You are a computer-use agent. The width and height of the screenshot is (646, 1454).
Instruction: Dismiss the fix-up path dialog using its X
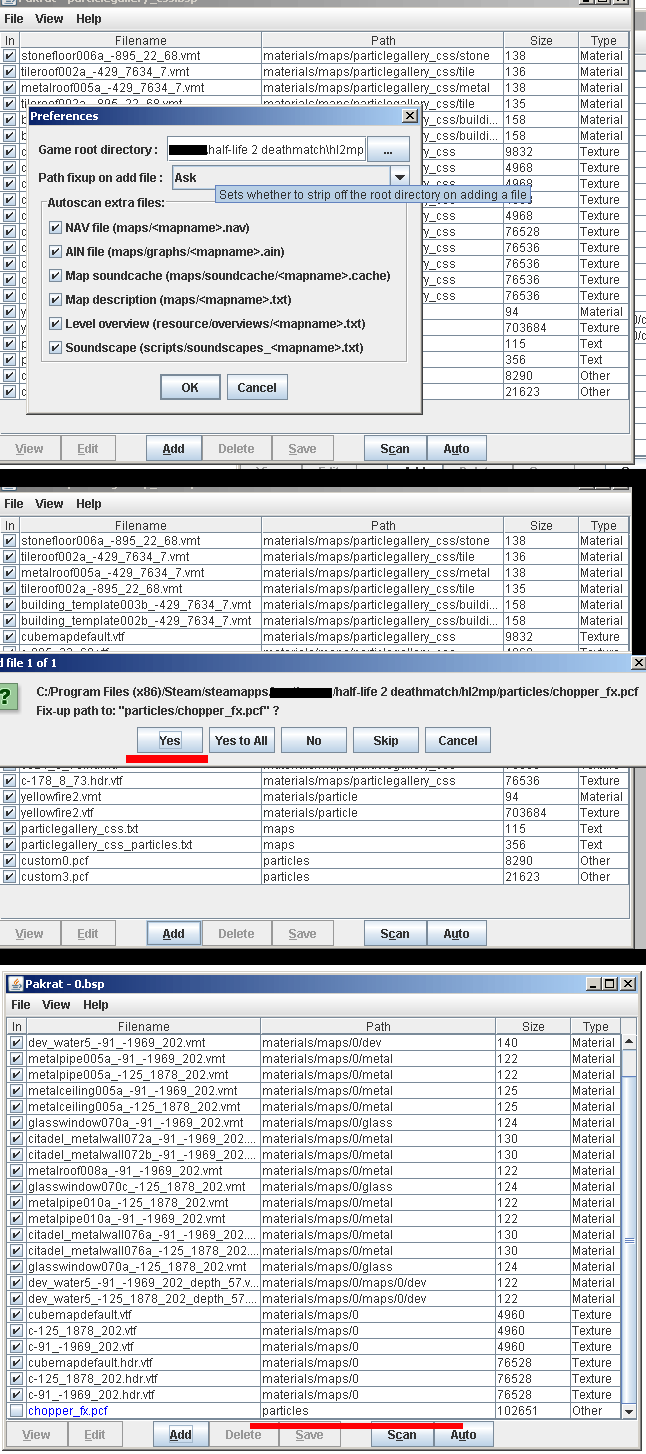[x=638, y=662]
